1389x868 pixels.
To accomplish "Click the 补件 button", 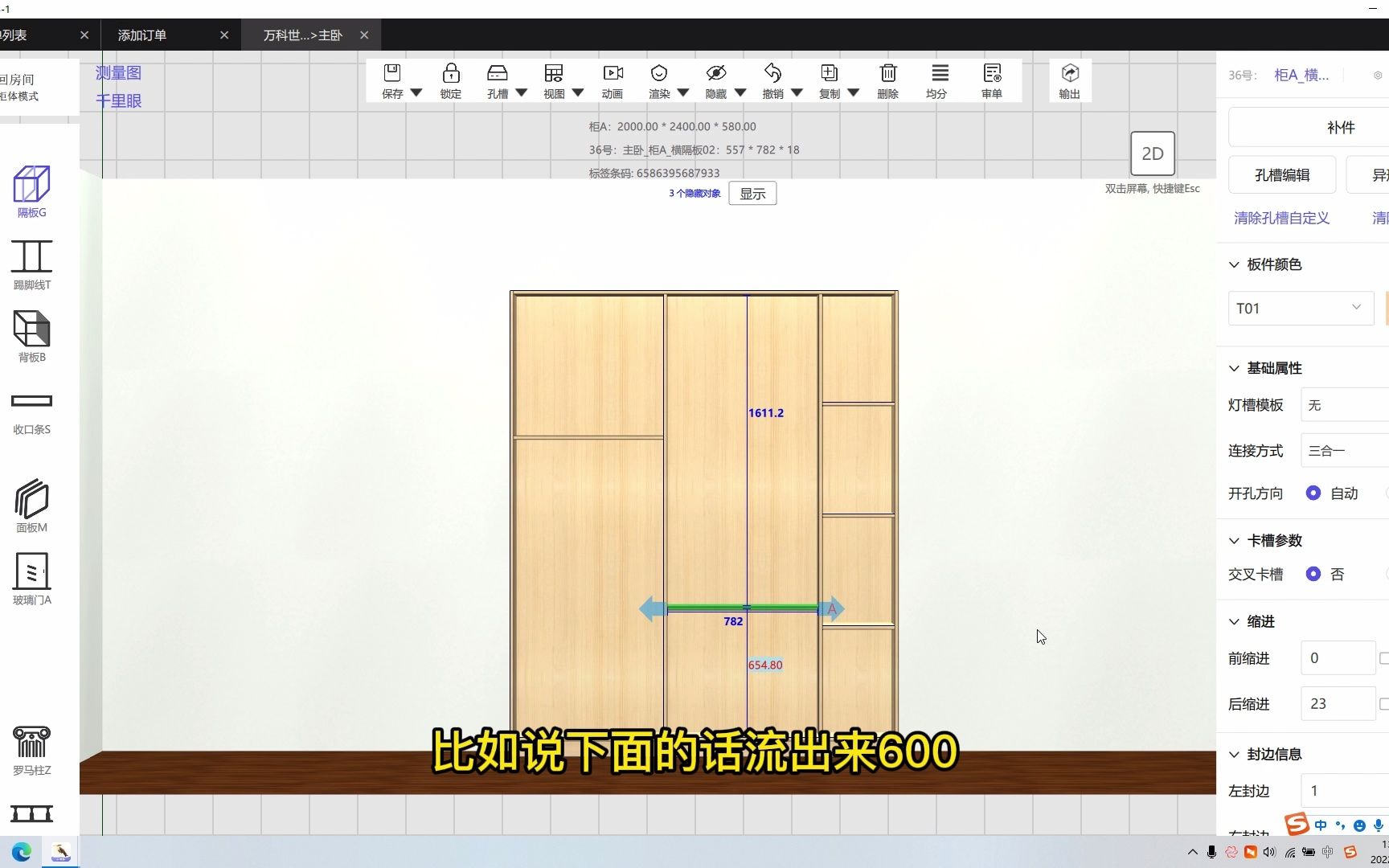I will (1309, 127).
